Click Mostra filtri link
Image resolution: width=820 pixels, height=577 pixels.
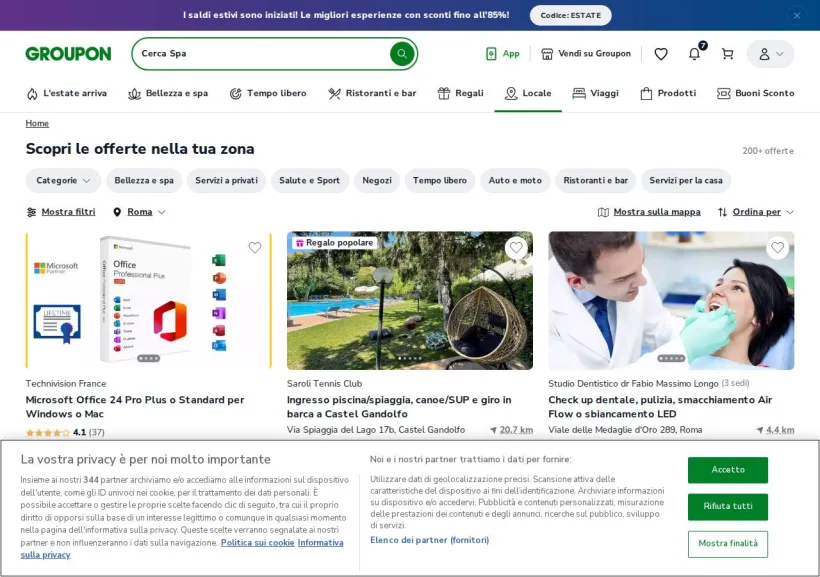(x=61, y=212)
